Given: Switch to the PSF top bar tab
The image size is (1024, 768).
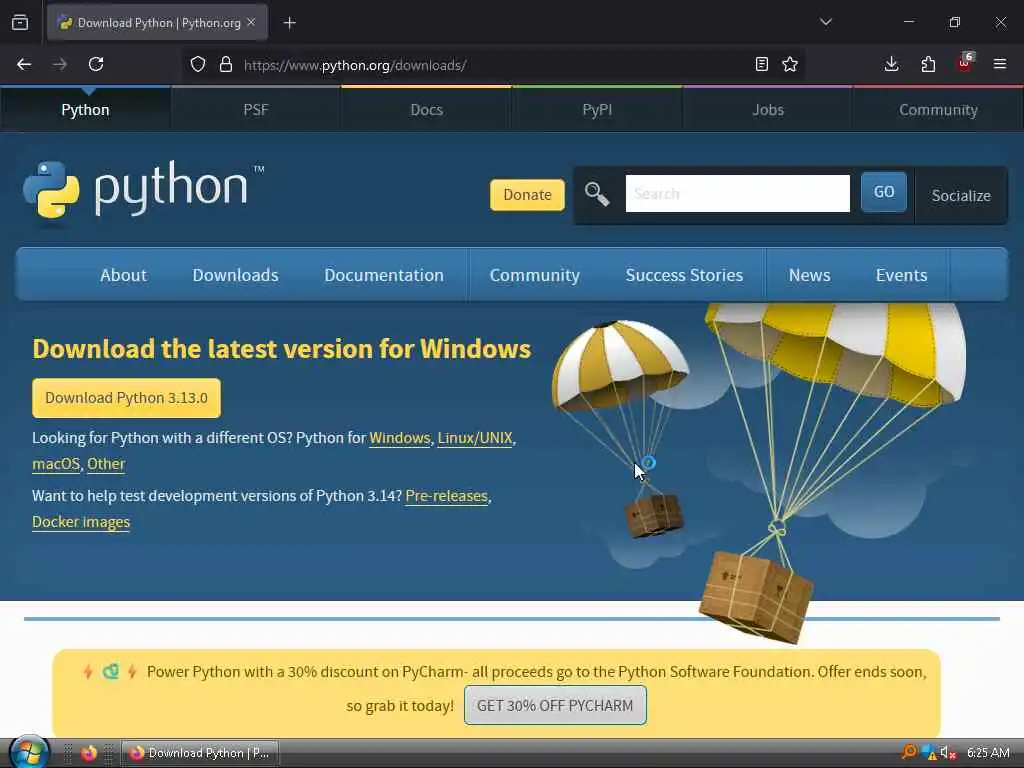Looking at the screenshot, I should click(x=256, y=110).
